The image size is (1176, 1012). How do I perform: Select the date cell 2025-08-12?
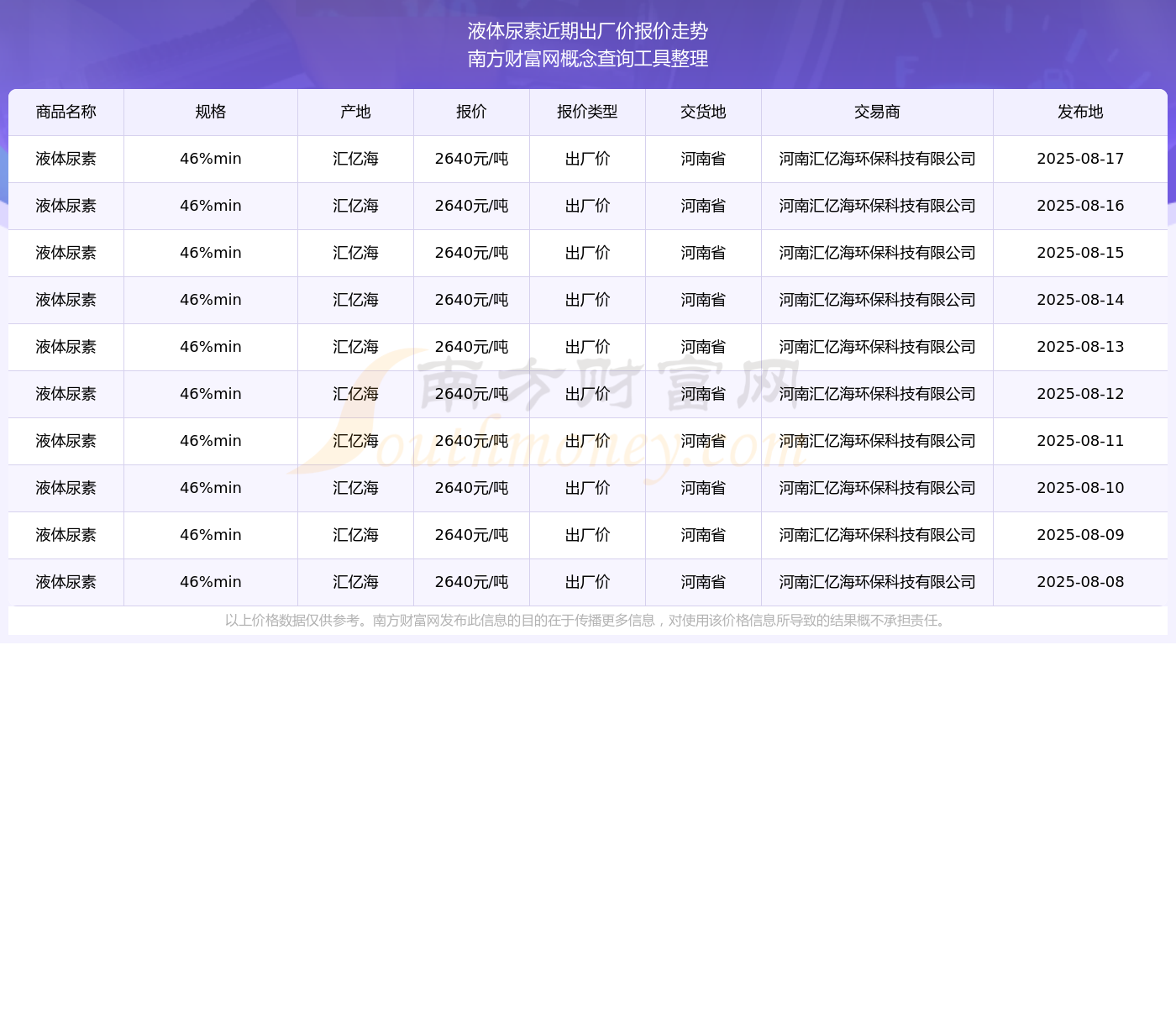[x=1080, y=394]
